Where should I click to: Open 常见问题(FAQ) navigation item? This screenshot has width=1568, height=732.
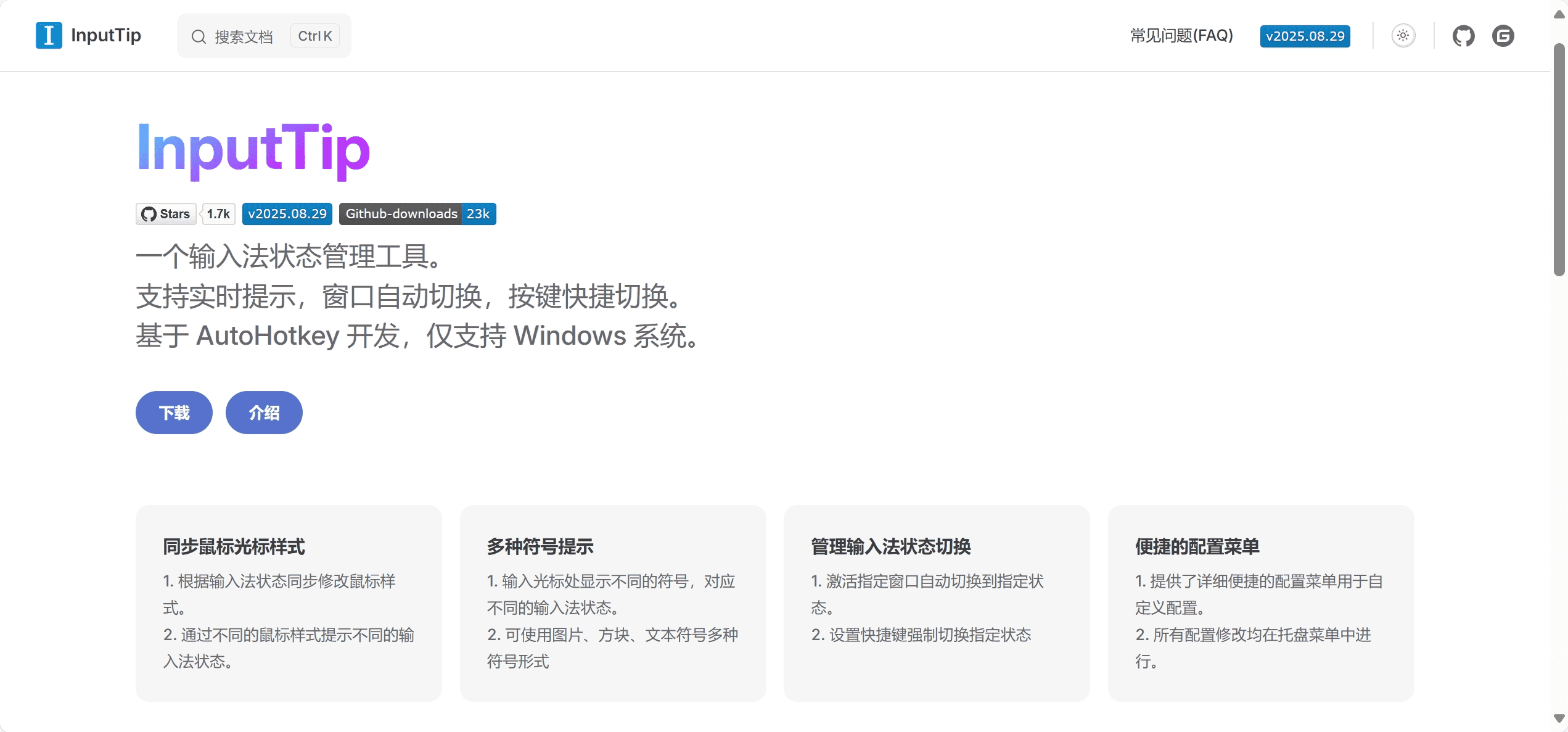pos(1181,35)
